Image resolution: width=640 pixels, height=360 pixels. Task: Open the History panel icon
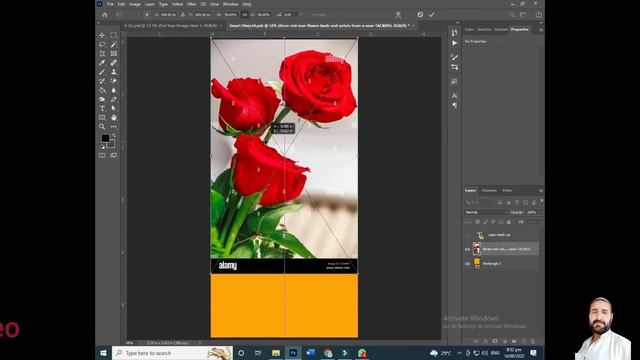[455, 33]
